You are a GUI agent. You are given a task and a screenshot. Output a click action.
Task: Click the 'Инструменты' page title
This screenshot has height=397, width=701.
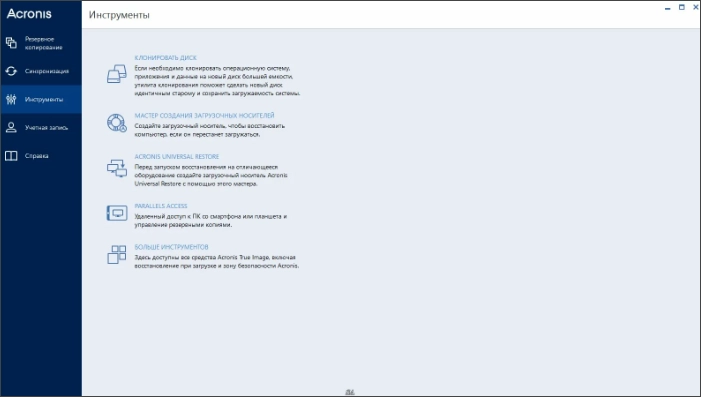pyautogui.click(x=119, y=15)
